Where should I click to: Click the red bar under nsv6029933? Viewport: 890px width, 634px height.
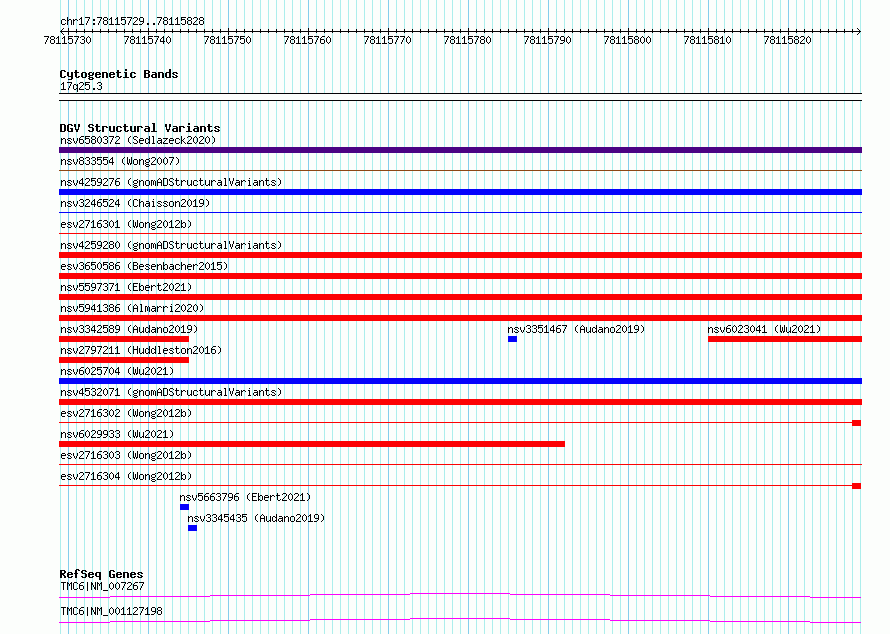pos(312,444)
